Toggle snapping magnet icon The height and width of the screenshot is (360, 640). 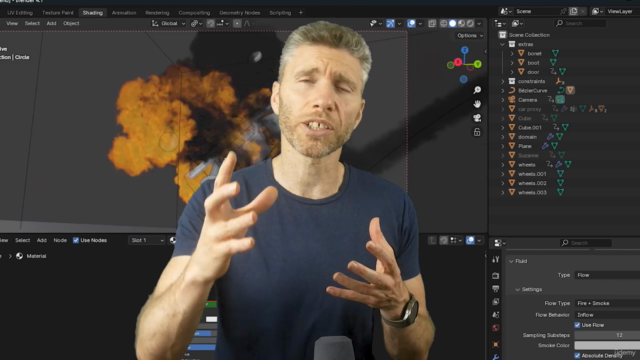tap(211, 23)
